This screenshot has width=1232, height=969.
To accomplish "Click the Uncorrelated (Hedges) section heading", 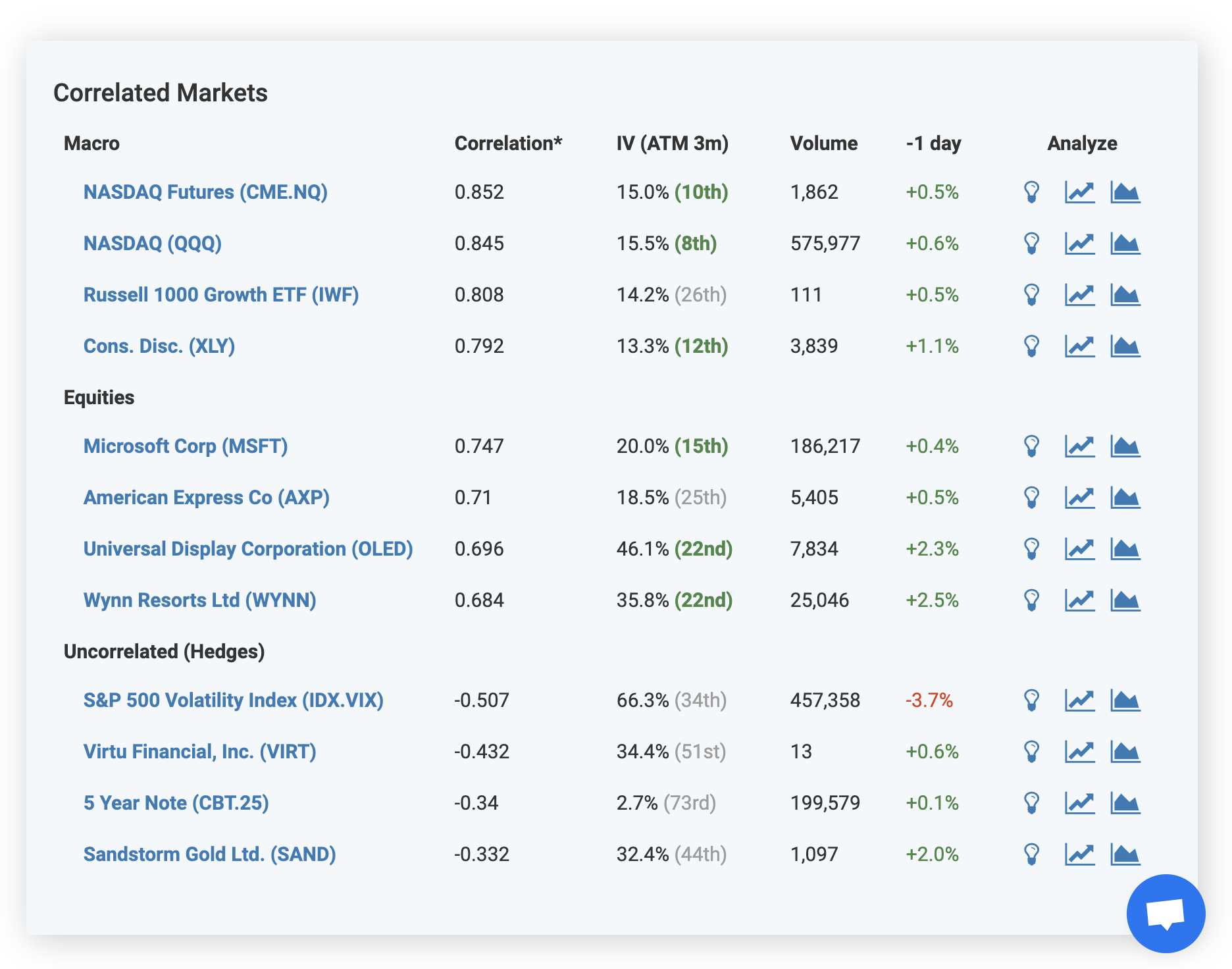I will [x=165, y=652].
